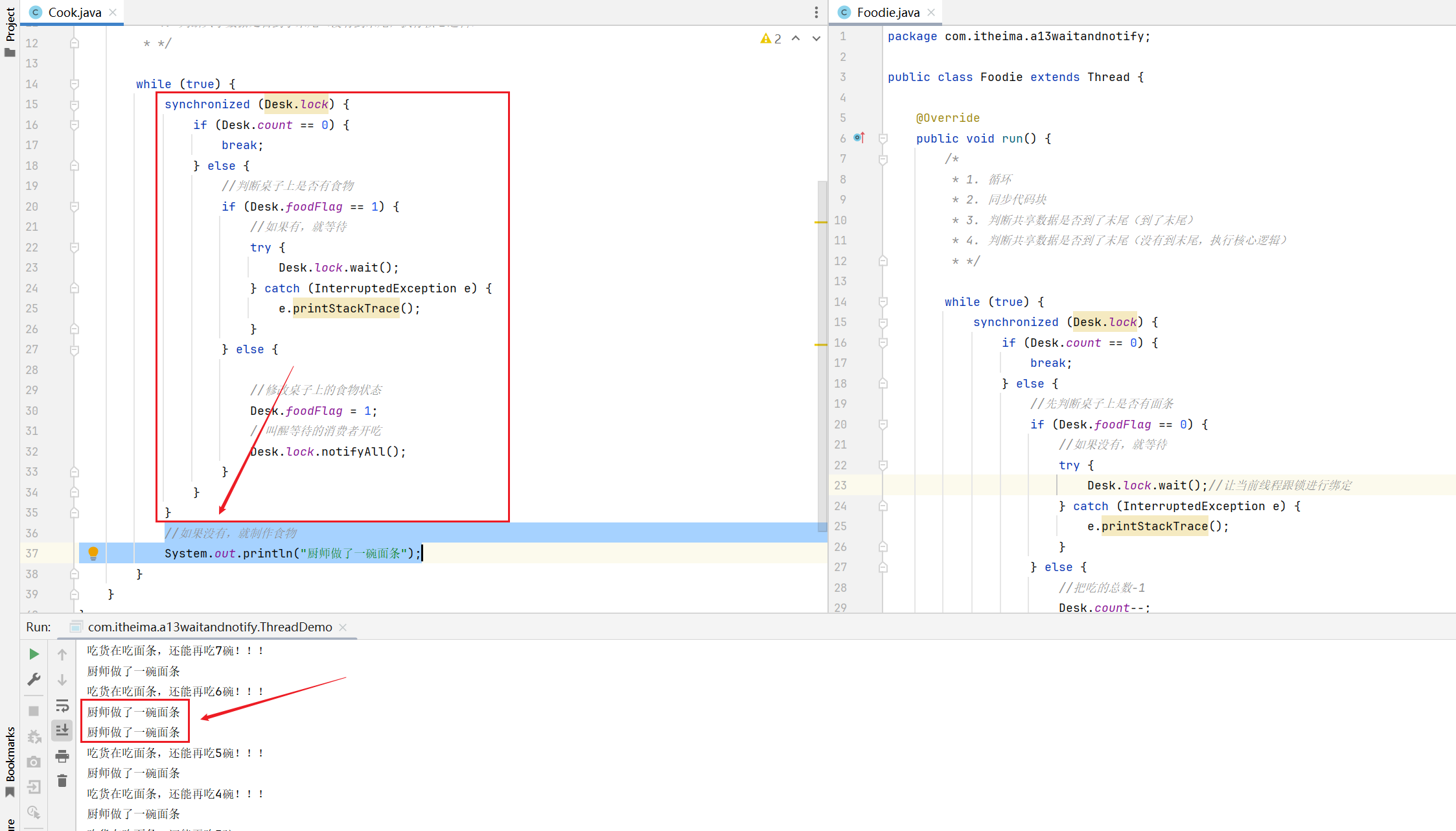Click Desk.lock.notifyAll() in Cook.java
This screenshot has height=831, width=1456.
pos(328,451)
